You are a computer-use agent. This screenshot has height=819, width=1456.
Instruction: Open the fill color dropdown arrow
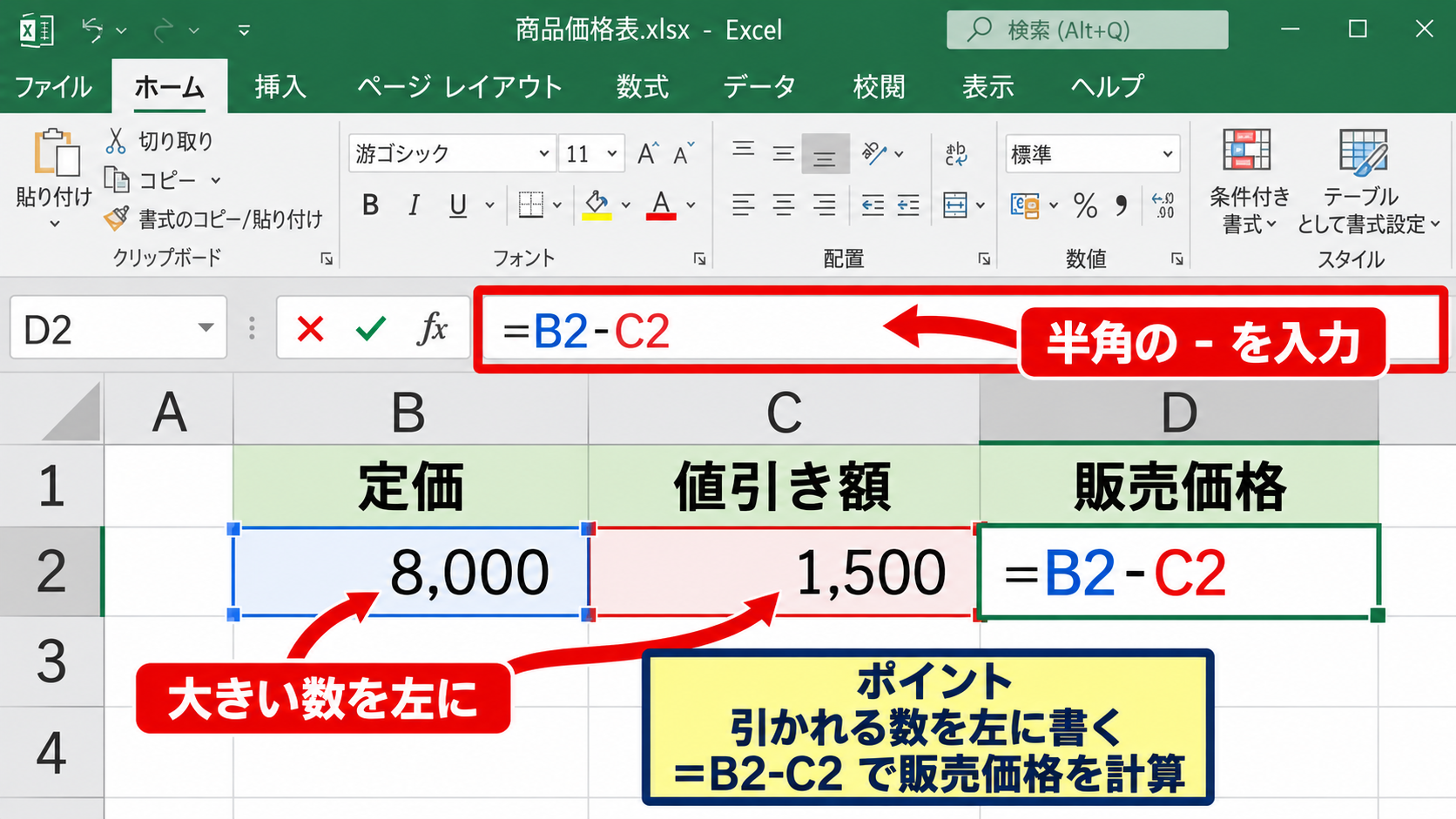[625, 205]
